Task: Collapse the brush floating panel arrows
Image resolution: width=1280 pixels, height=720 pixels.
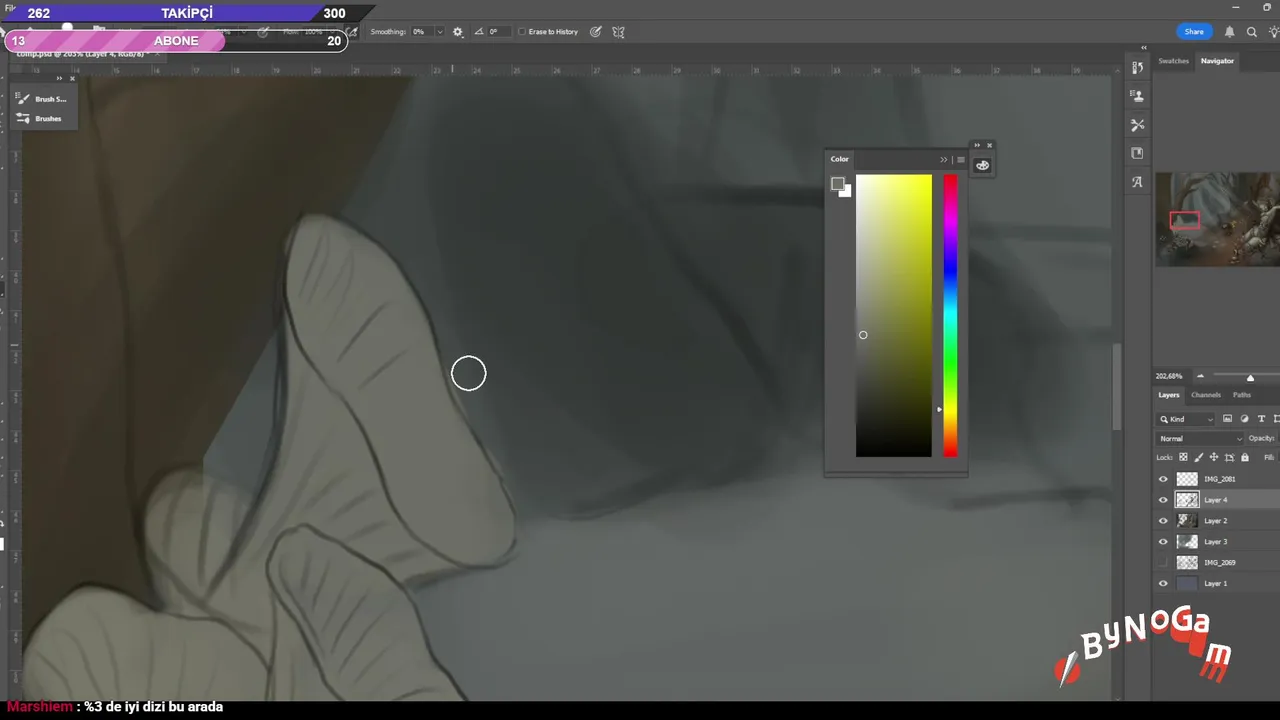Action: (x=59, y=78)
